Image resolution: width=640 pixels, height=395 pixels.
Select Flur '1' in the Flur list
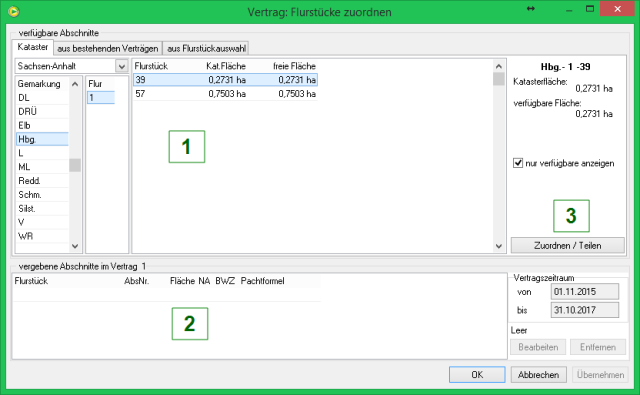[x=100, y=98]
